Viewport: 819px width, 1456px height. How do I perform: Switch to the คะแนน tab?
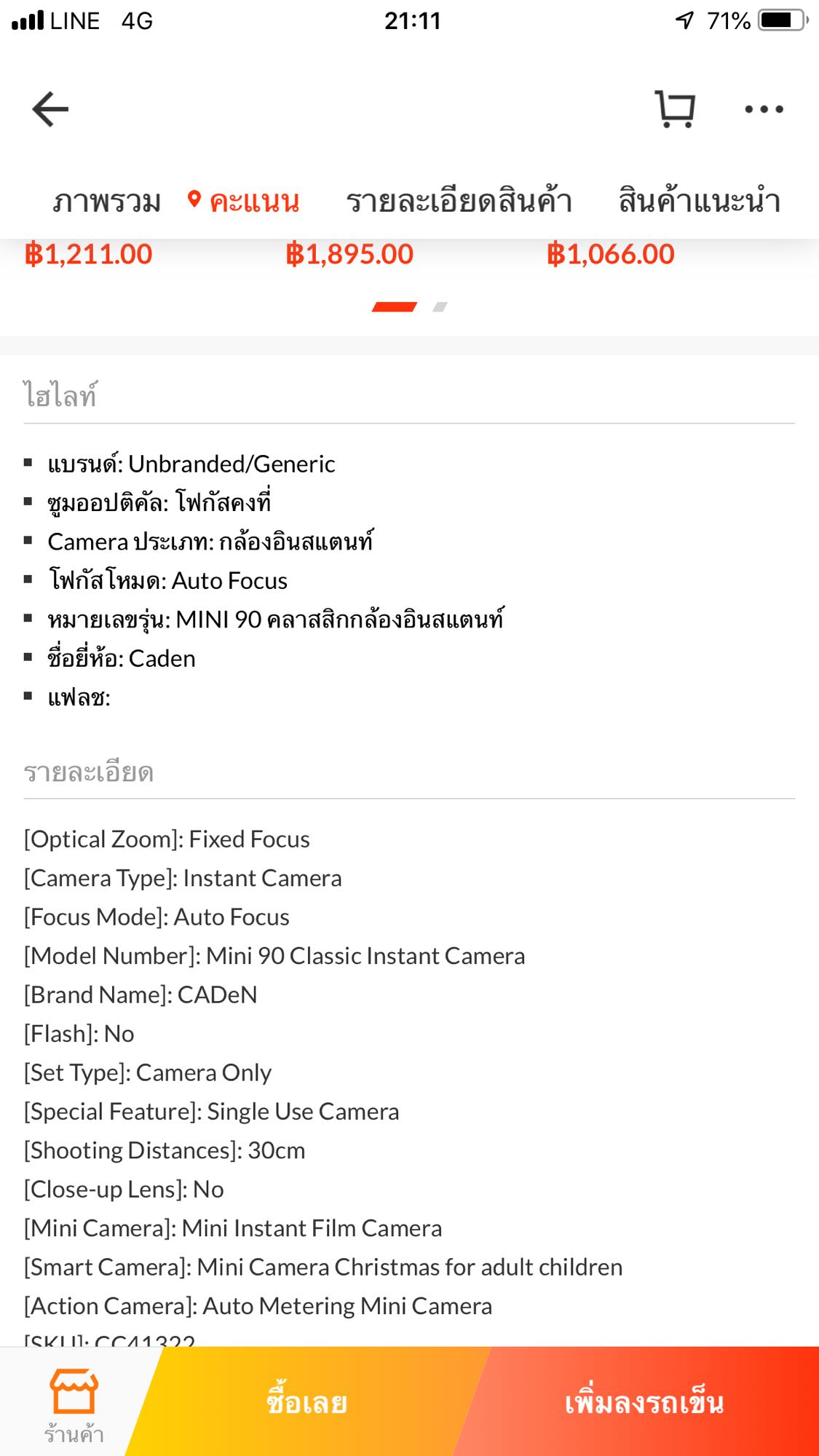tap(255, 202)
